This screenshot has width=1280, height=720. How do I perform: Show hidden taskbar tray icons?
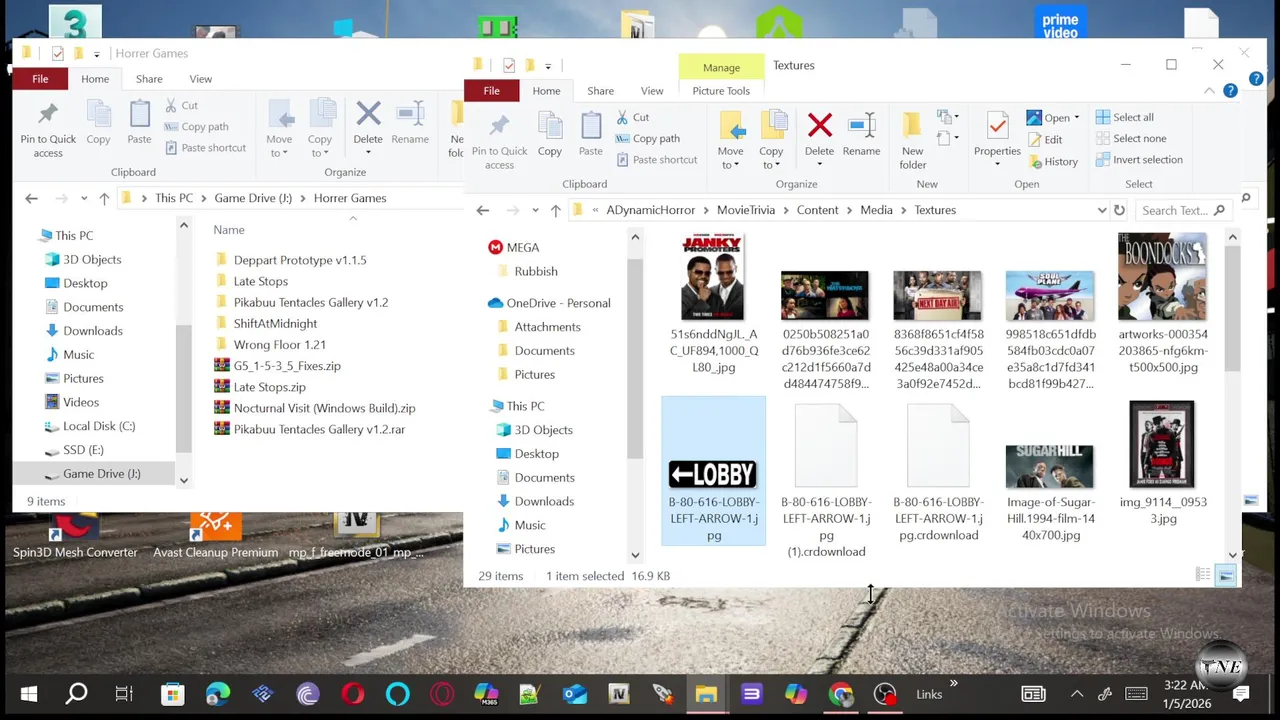tap(1077, 694)
